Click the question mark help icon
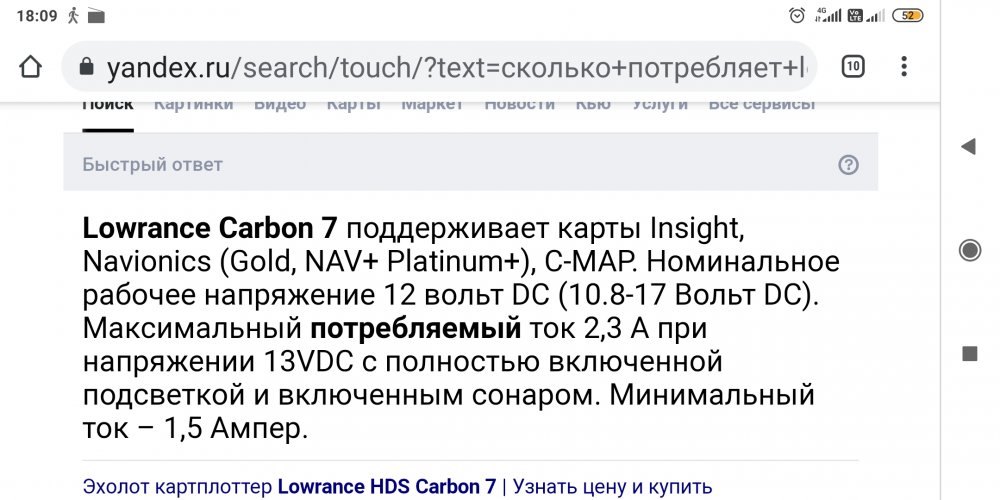Screen dimensions: 1000x500 pyautogui.click(x=848, y=165)
